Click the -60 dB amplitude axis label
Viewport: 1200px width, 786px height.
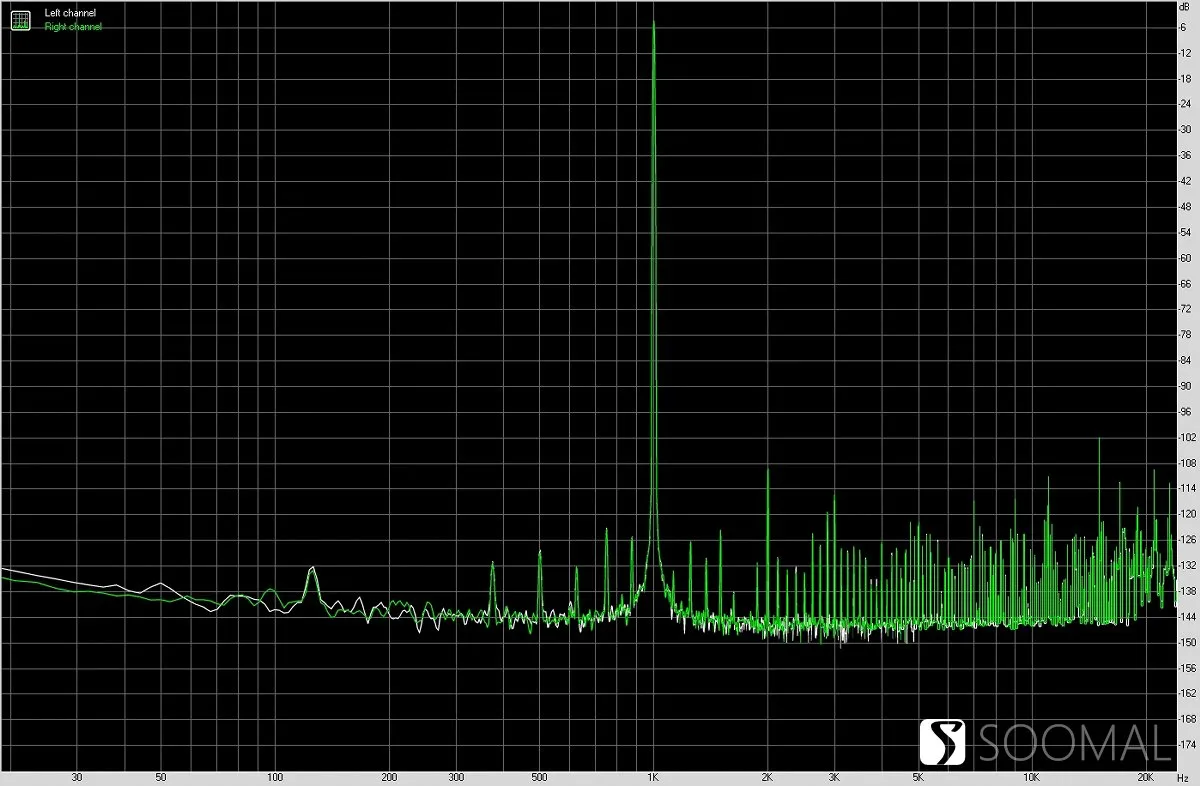1185,258
